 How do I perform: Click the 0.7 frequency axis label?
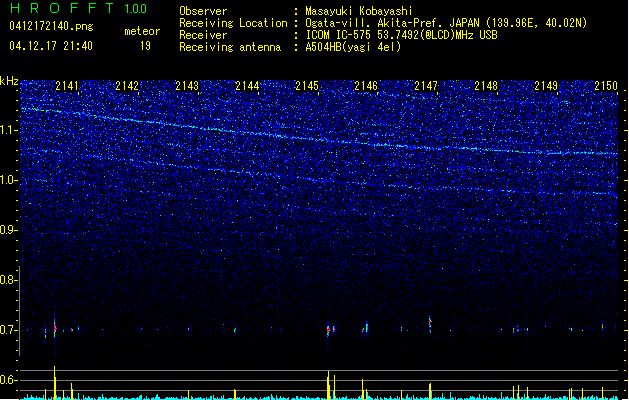pos(9,330)
